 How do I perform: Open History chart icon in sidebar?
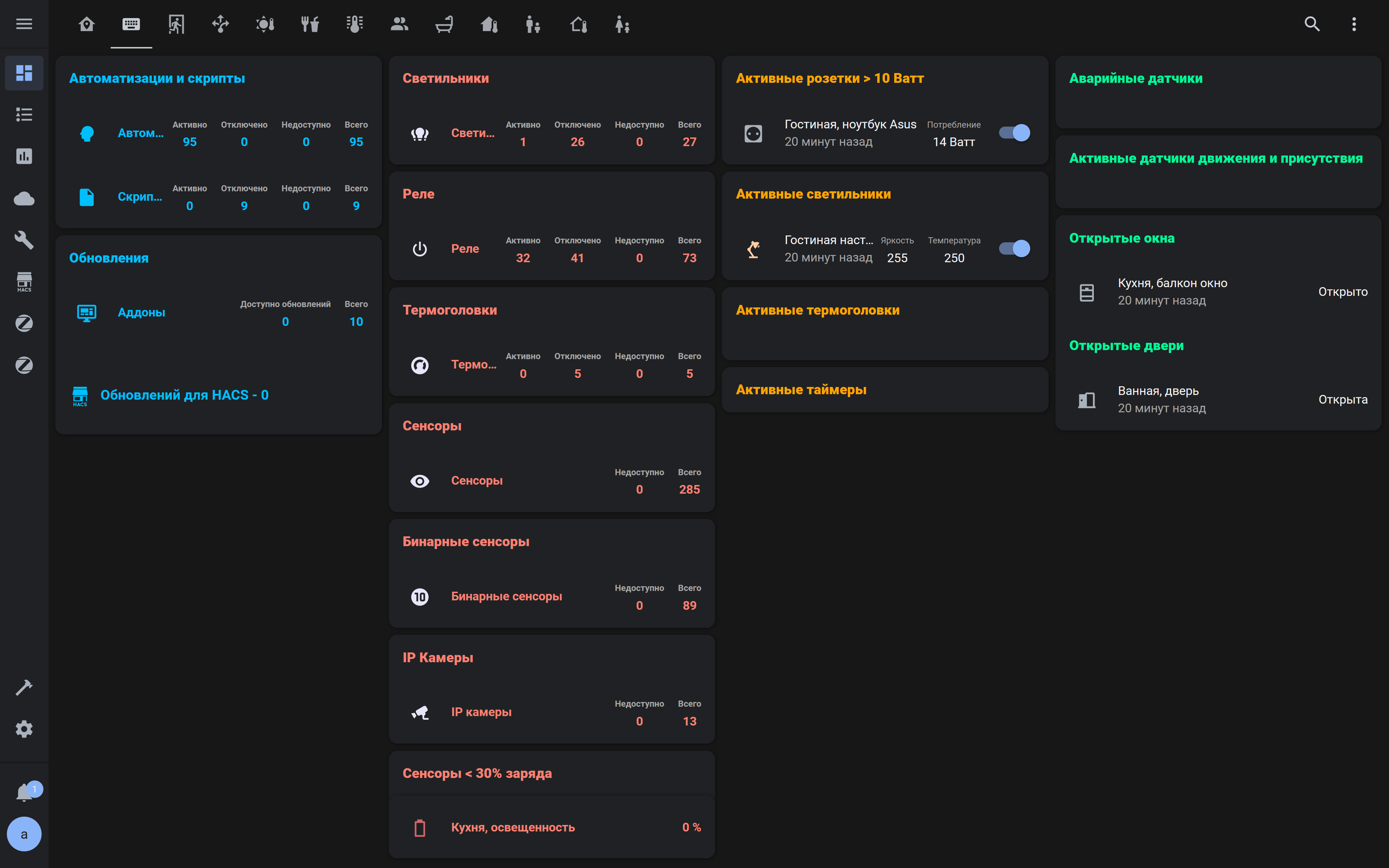(x=24, y=156)
